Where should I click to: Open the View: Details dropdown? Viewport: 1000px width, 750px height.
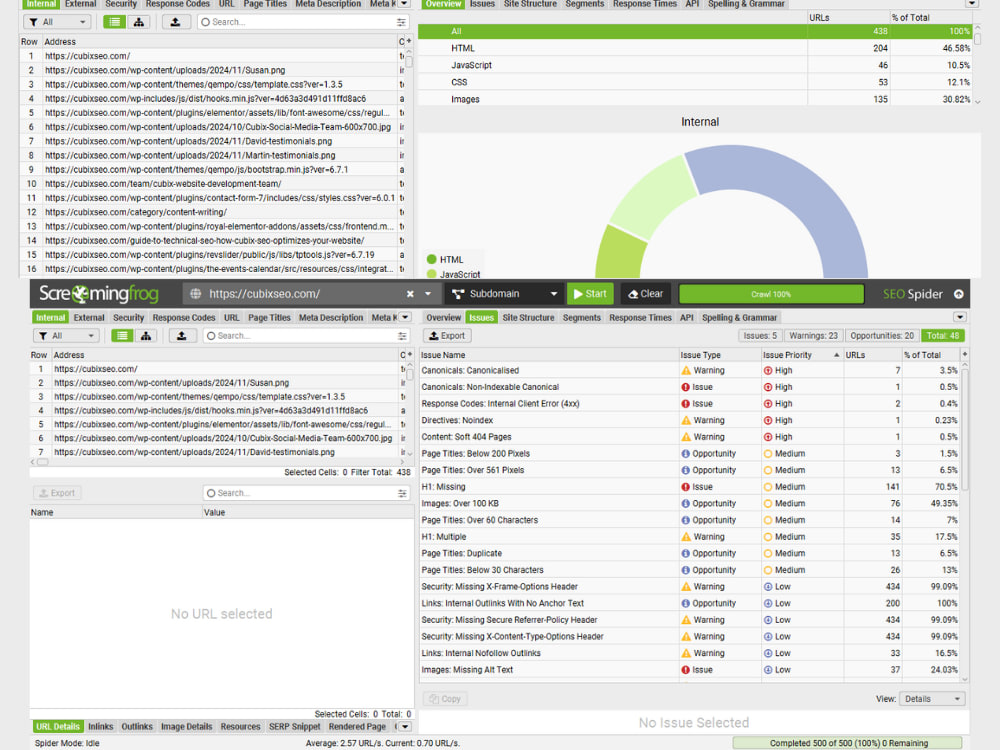[932, 699]
